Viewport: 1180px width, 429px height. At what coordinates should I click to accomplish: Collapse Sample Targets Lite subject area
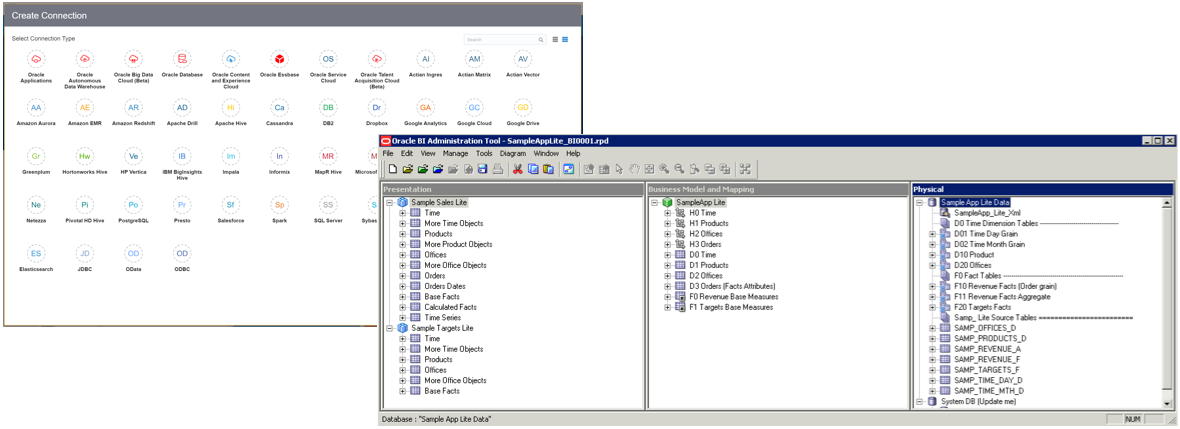coord(390,328)
